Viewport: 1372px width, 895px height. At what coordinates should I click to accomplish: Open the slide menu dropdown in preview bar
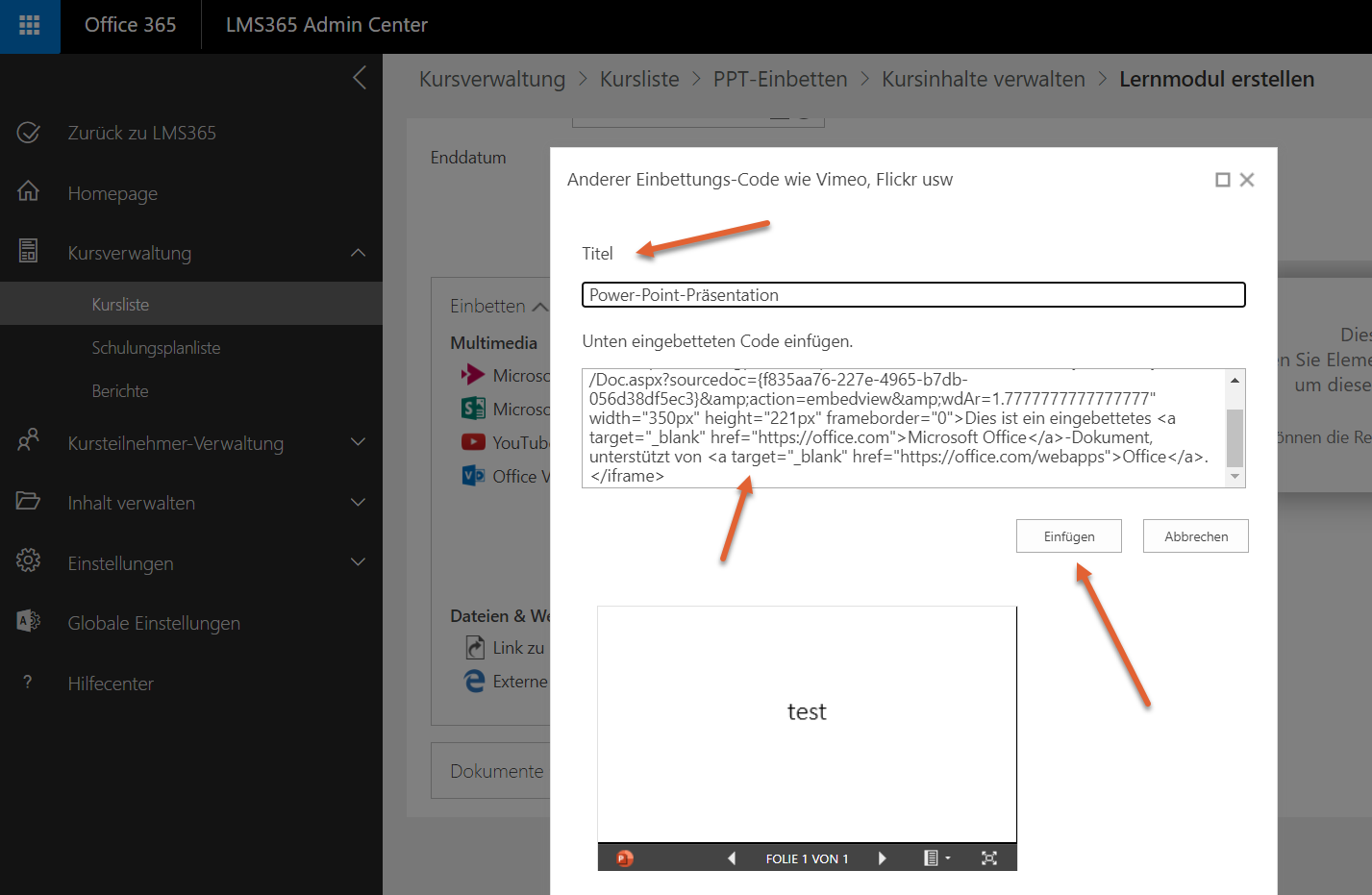point(936,858)
